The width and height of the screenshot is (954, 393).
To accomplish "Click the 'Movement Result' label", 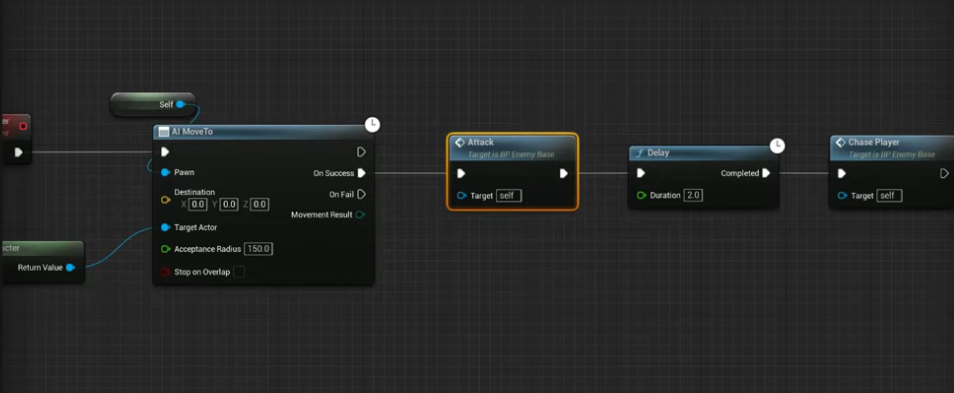I will click(322, 215).
